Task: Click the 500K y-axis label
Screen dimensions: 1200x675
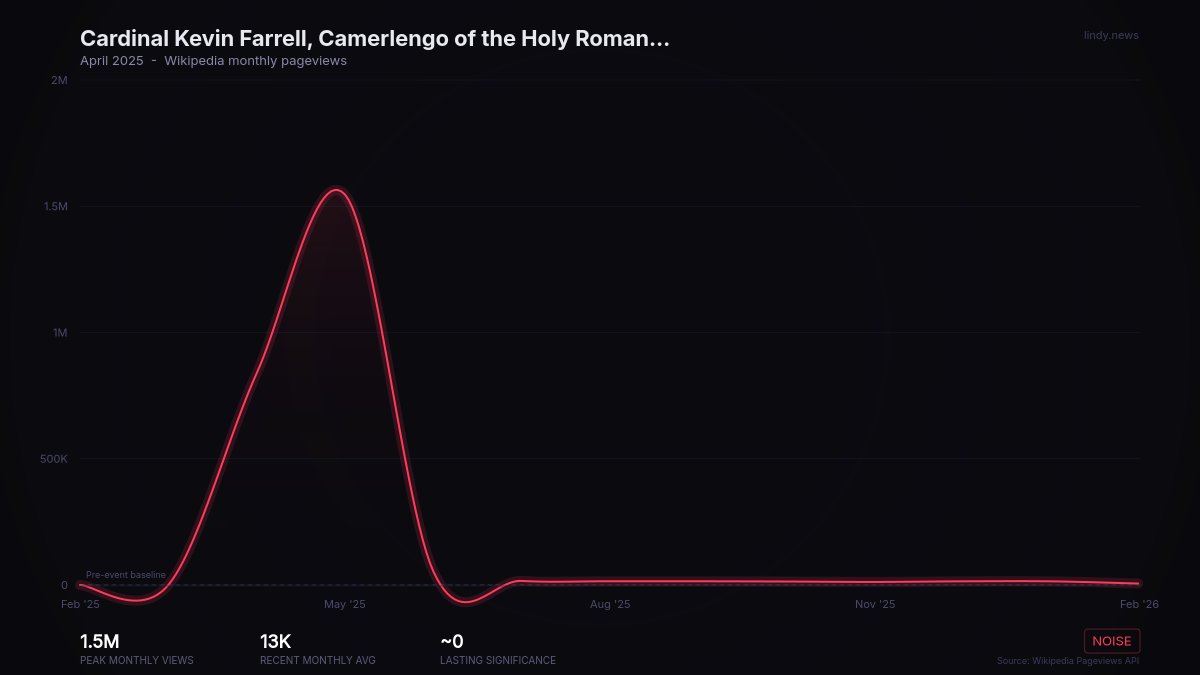Action: [x=52, y=459]
